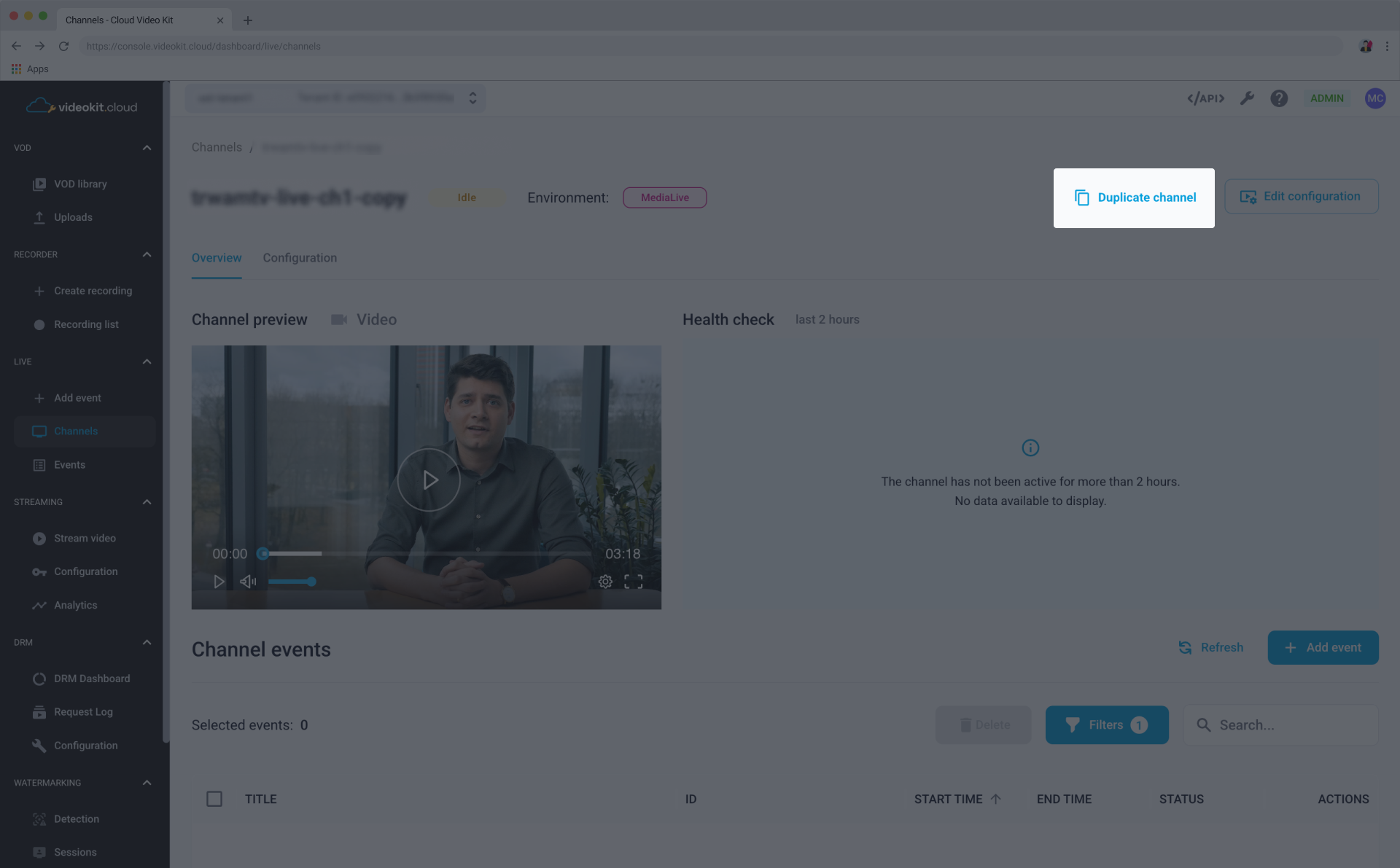Collapse the LIVE section in the sidebar

coord(147,361)
